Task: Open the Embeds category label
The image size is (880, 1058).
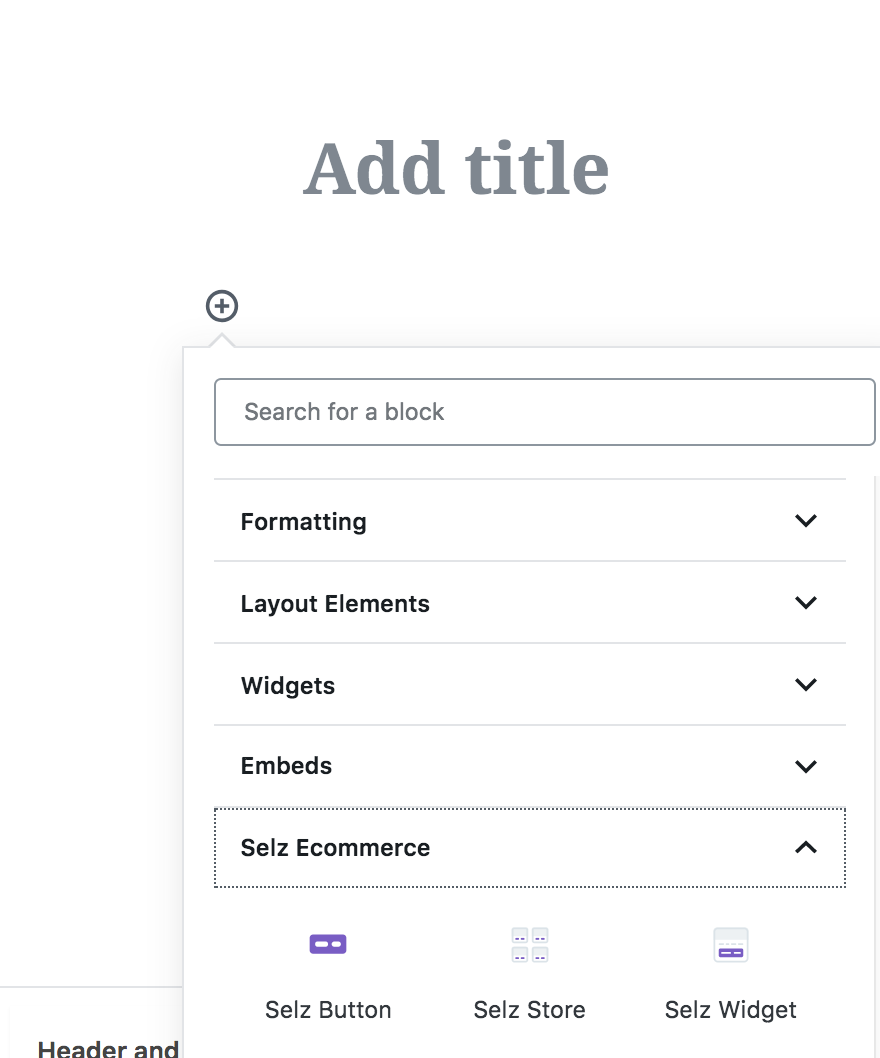Action: pyautogui.click(x=287, y=766)
